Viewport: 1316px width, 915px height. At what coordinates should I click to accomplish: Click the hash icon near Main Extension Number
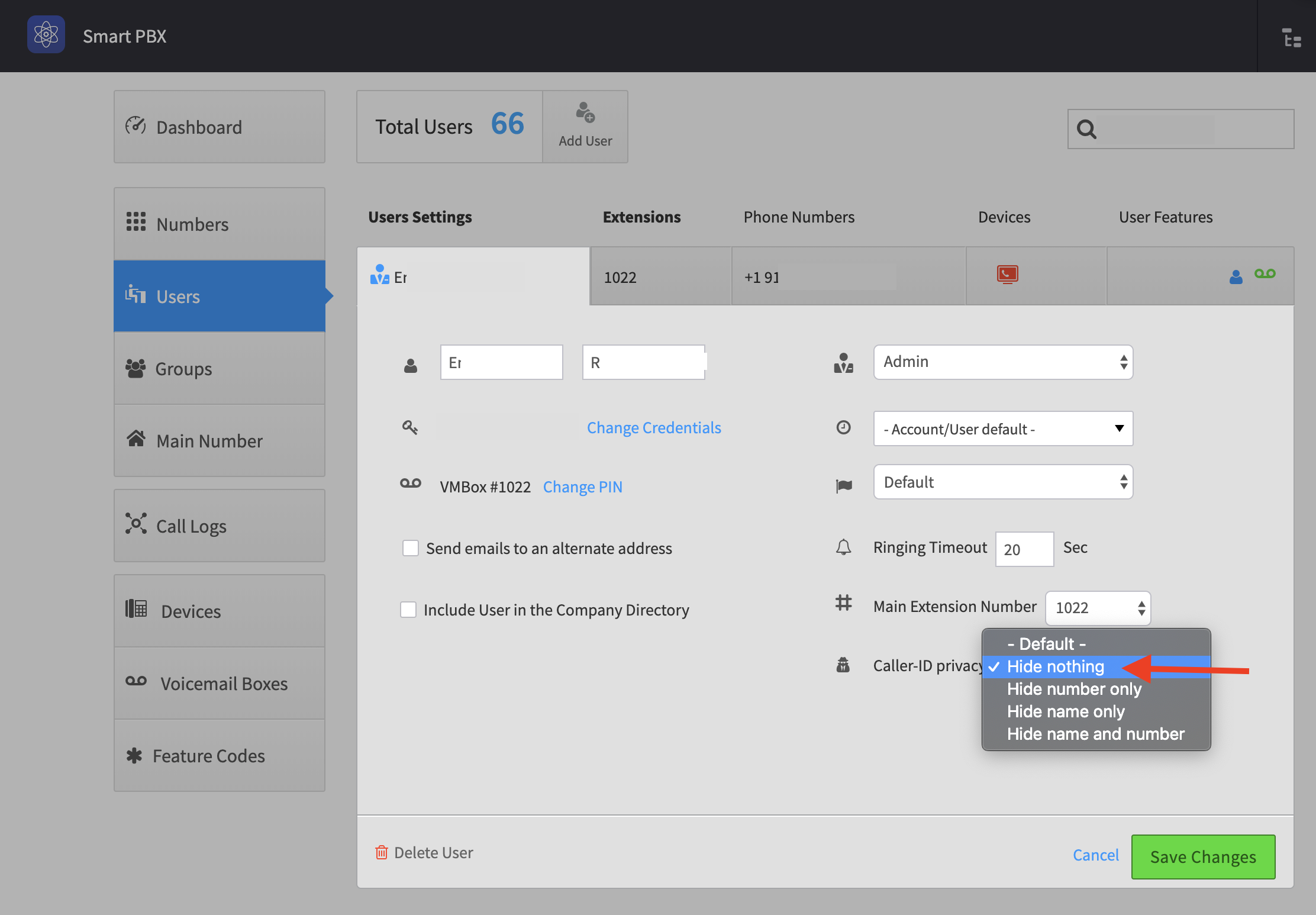(844, 603)
